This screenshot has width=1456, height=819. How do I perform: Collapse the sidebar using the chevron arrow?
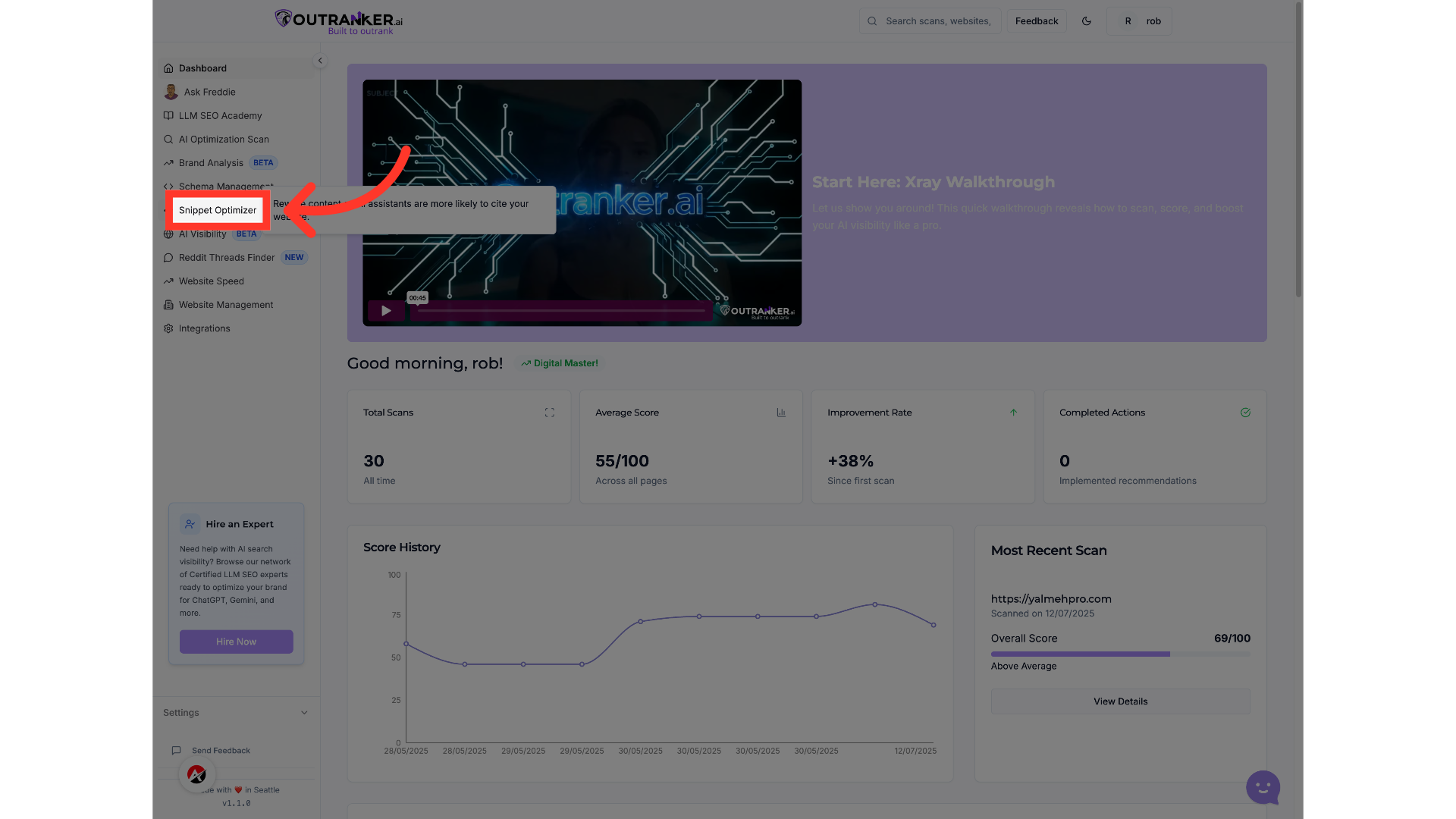(x=320, y=60)
